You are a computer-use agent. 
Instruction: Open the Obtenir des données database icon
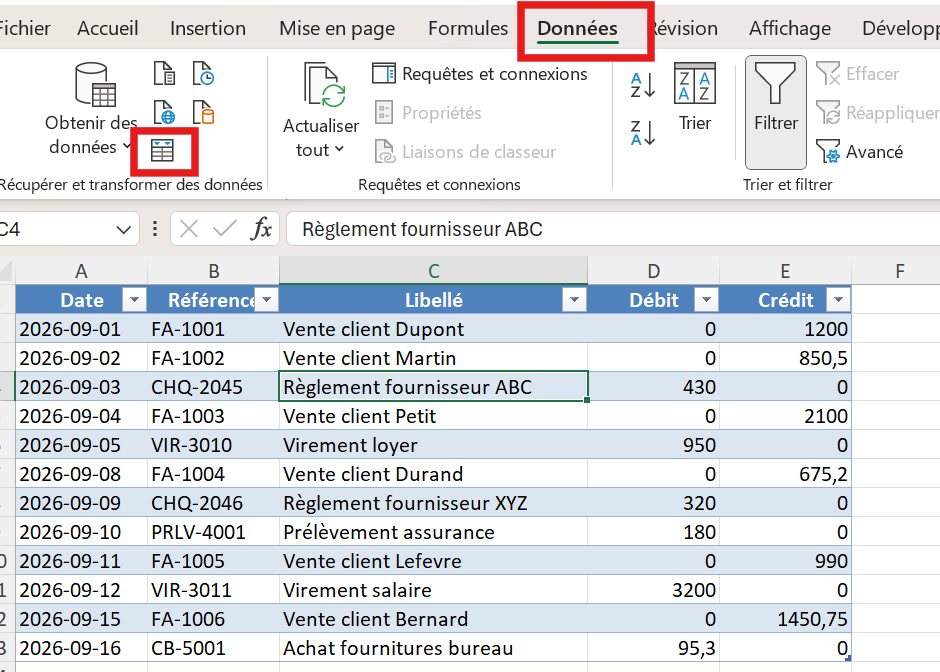click(x=95, y=85)
